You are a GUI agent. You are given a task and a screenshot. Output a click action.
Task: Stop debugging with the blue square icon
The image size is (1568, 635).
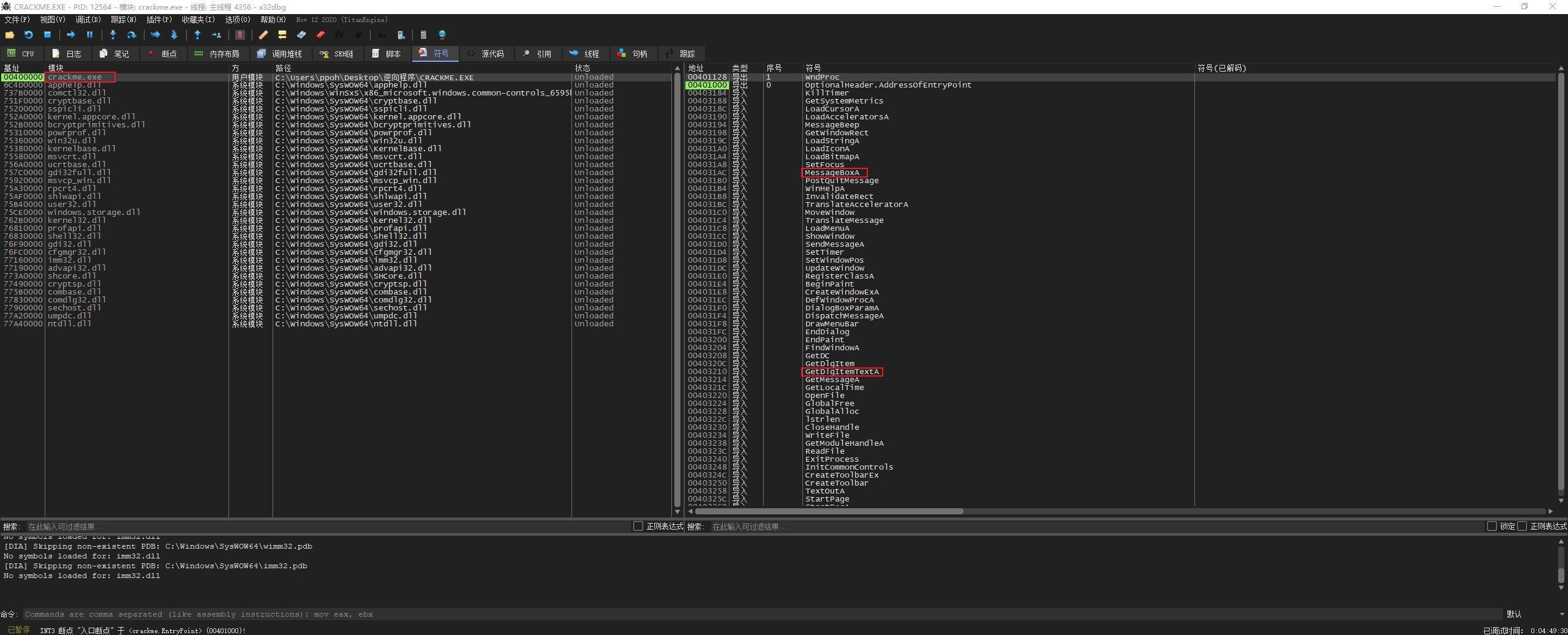point(47,35)
